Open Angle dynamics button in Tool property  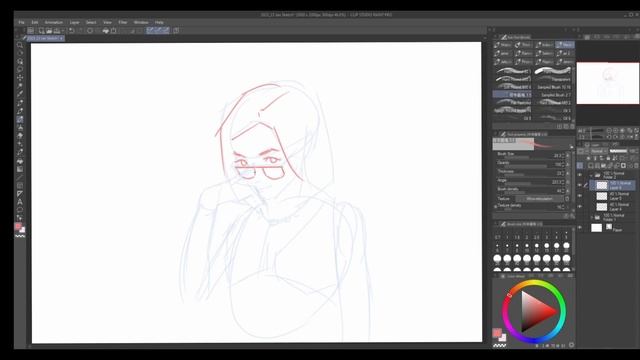coord(568,182)
